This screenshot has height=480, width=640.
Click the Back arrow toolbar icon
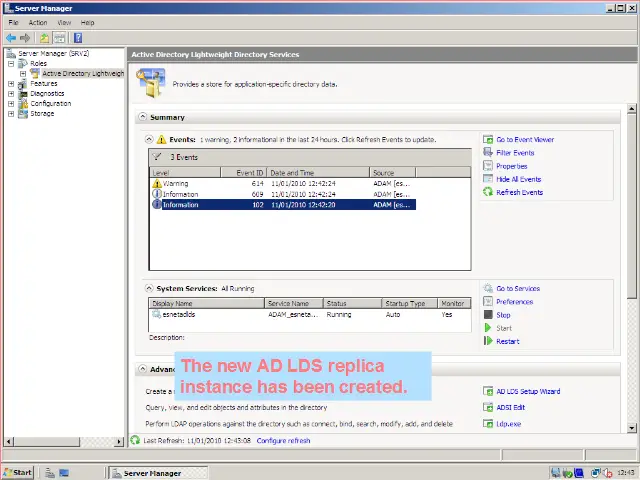coord(11,38)
